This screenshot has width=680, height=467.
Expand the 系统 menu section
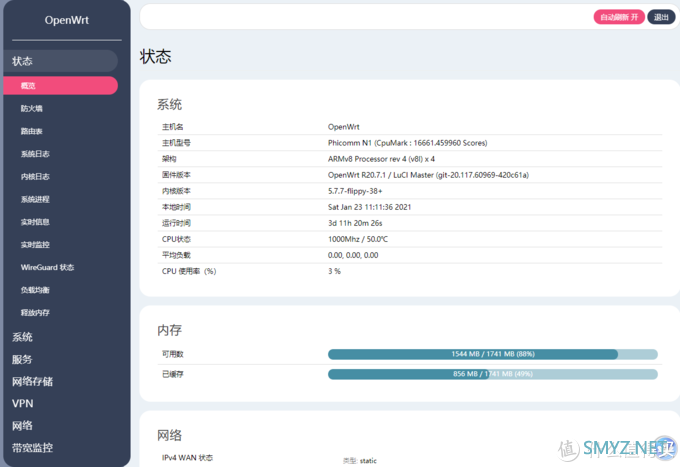[22, 337]
